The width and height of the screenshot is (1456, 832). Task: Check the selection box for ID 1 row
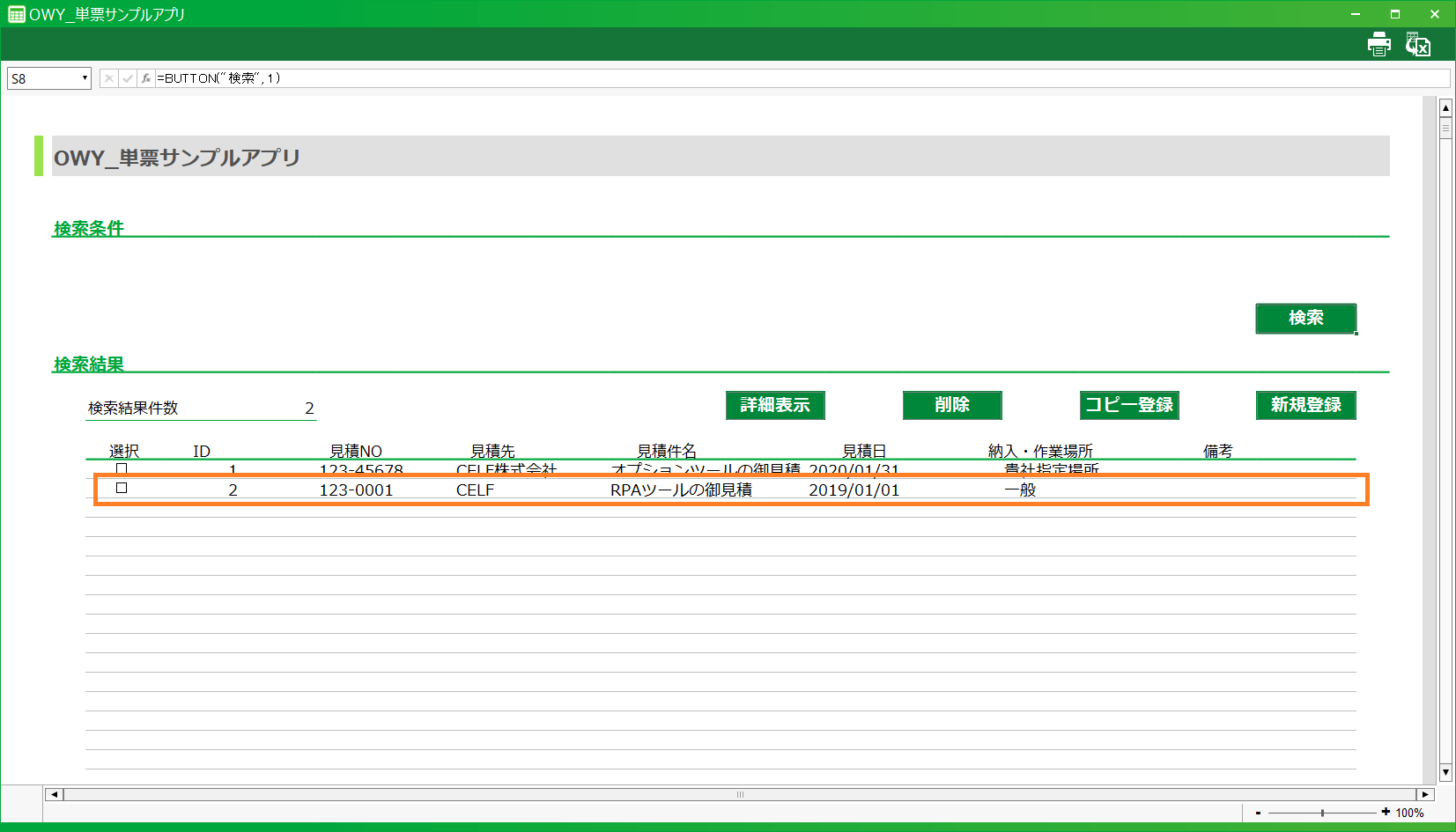pos(122,468)
